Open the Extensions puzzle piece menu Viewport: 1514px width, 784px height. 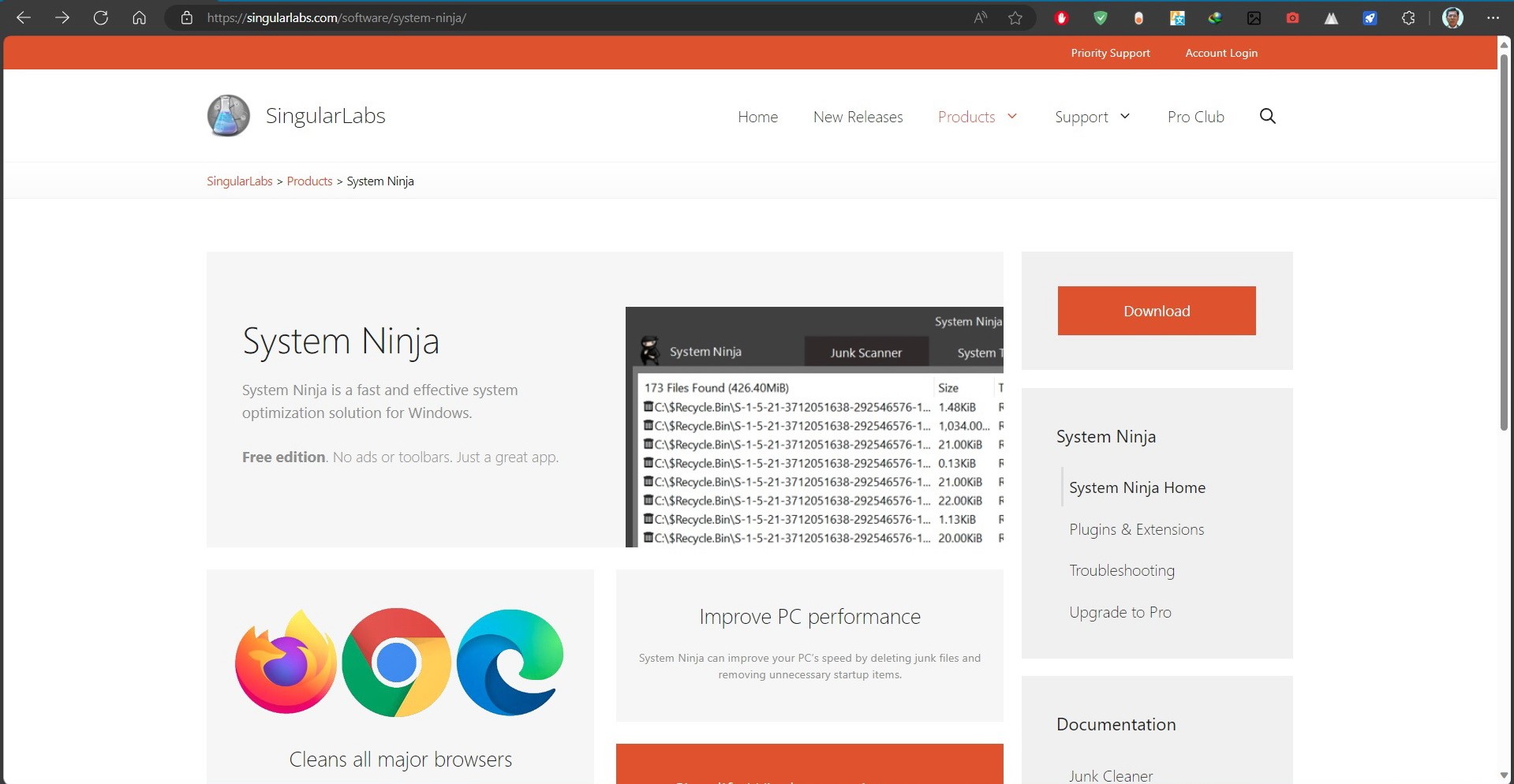pyautogui.click(x=1408, y=17)
